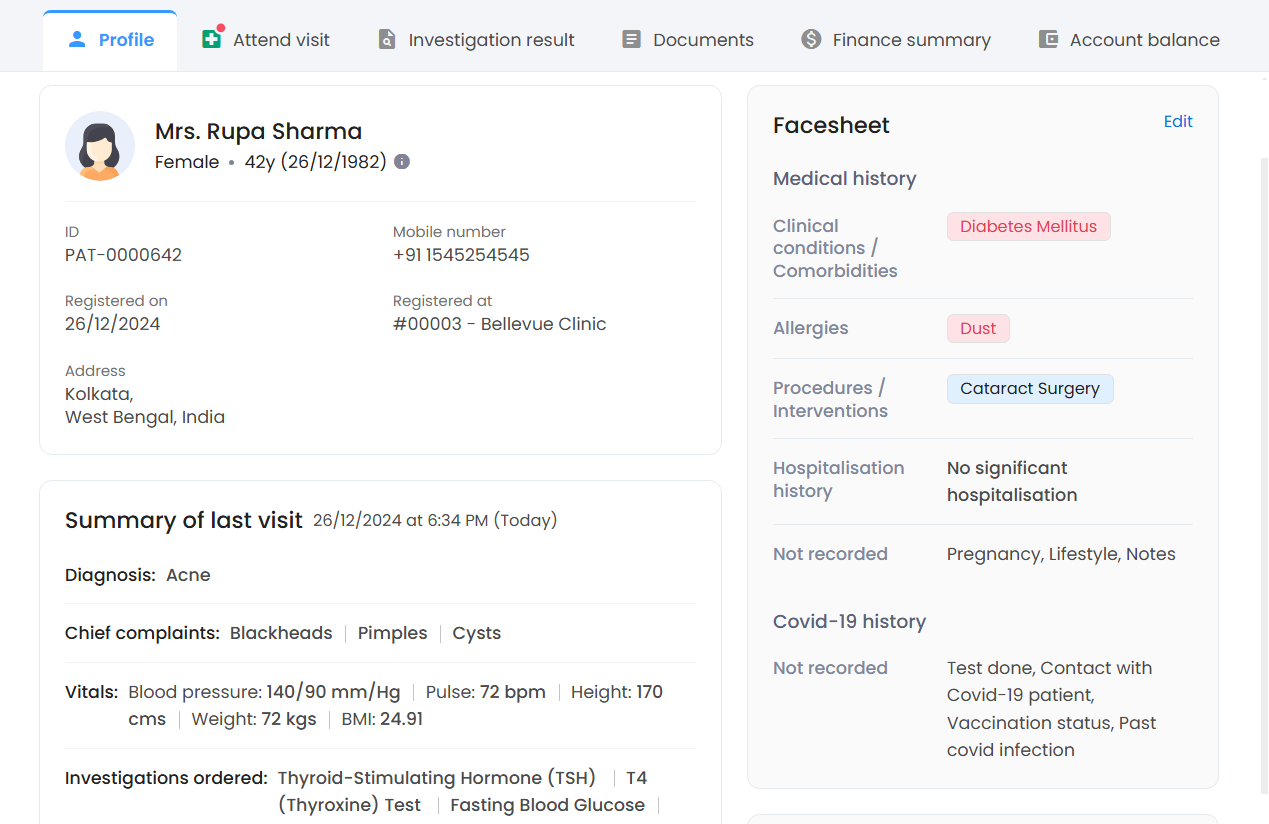Click the Cataract Surgery procedure tag
The image size is (1269, 824).
tap(1029, 389)
